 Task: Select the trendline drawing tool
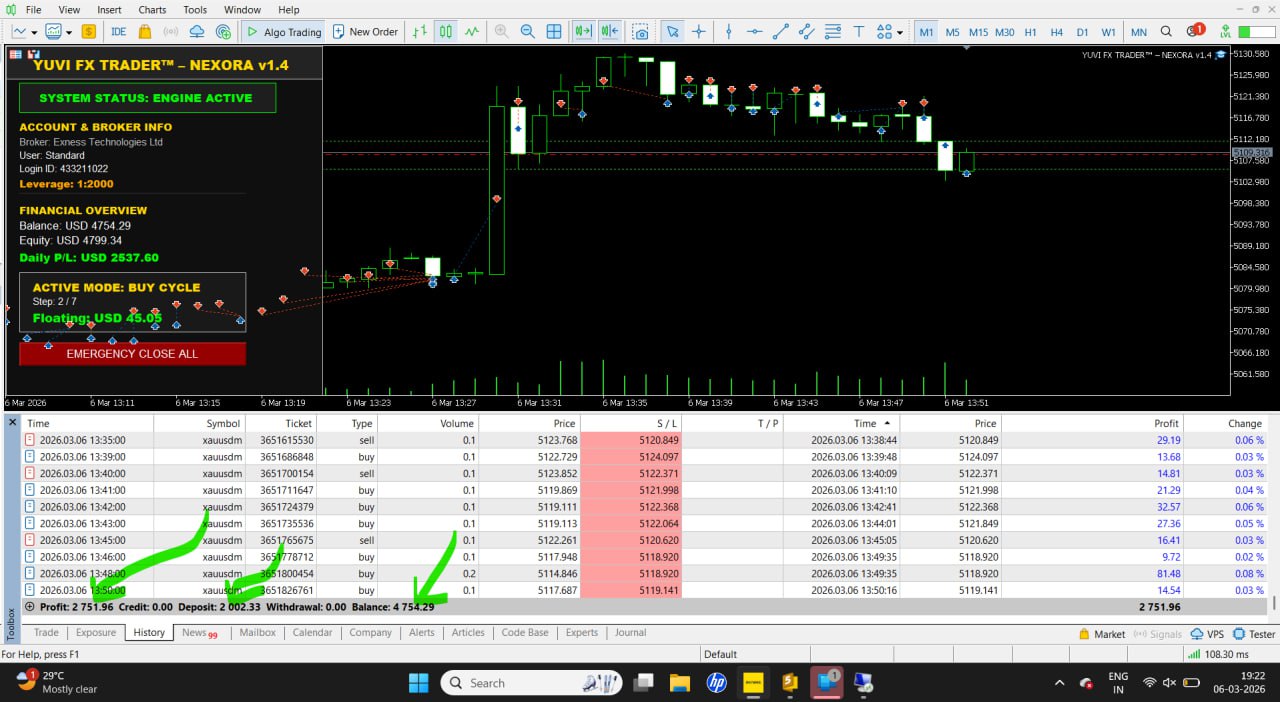point(780,32)
